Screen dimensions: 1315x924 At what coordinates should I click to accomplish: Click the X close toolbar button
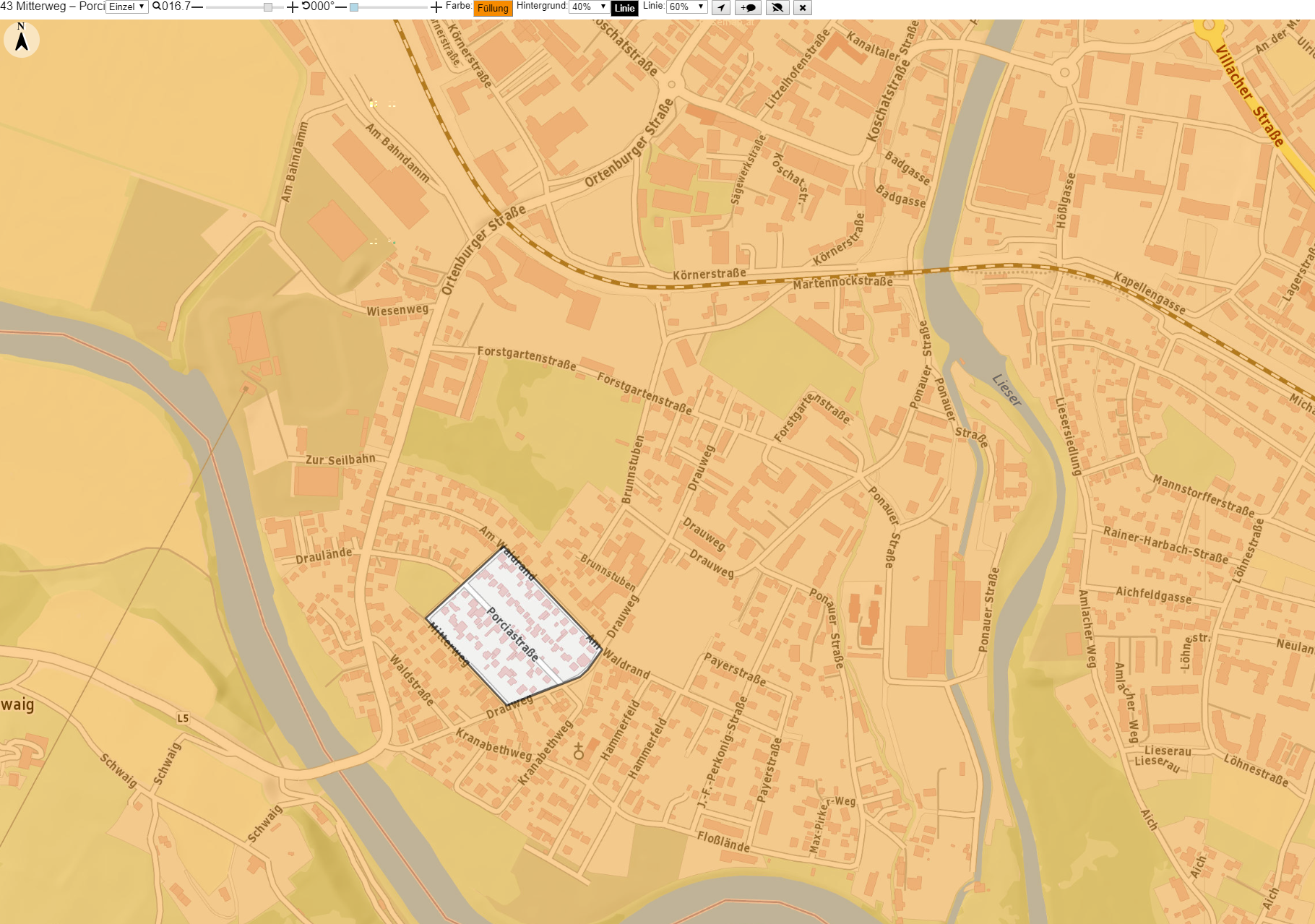[x=803, y=8]
